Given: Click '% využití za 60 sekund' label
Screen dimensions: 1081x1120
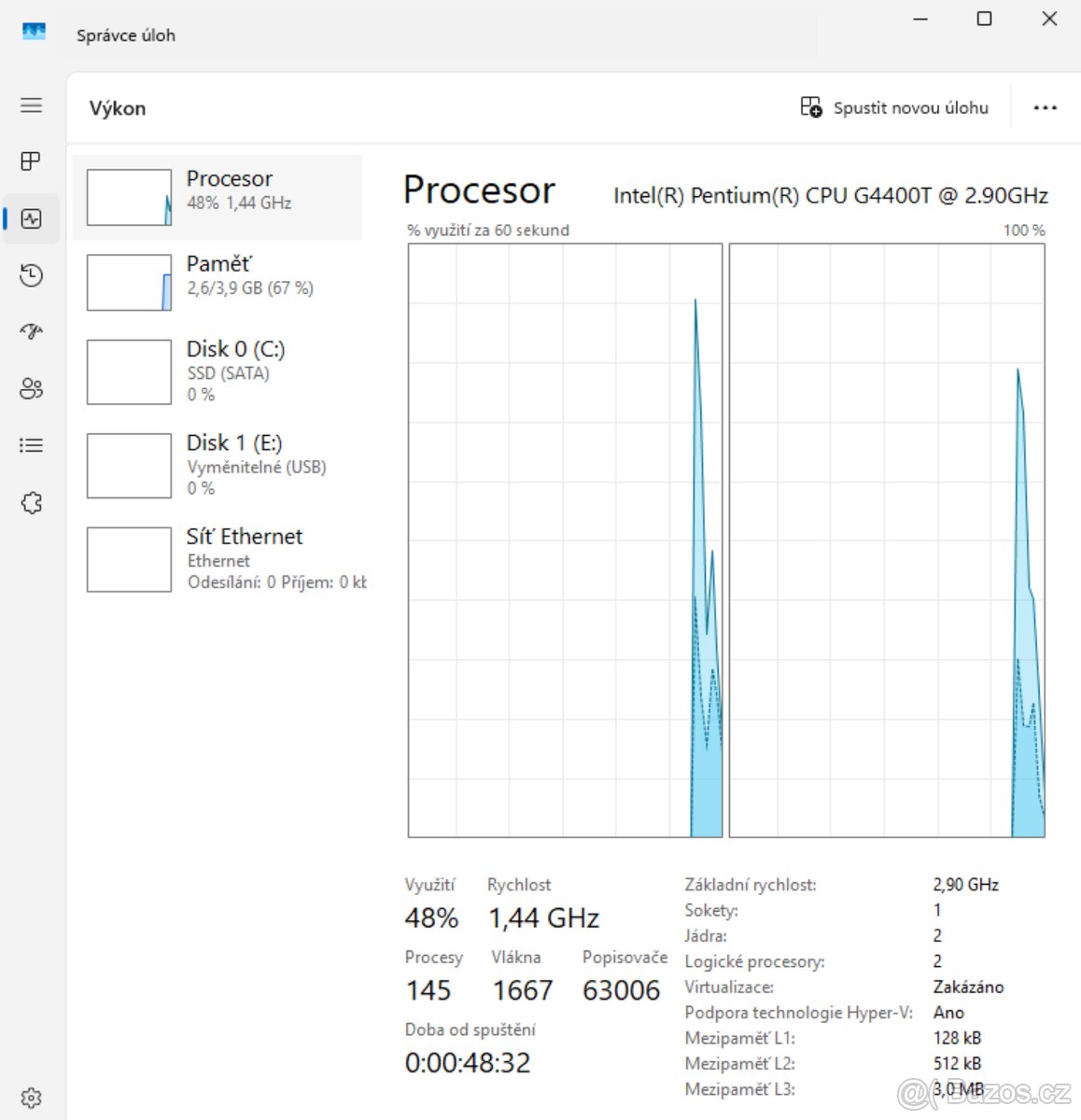Looking at the screenshot, I should (x=488, y=230).
